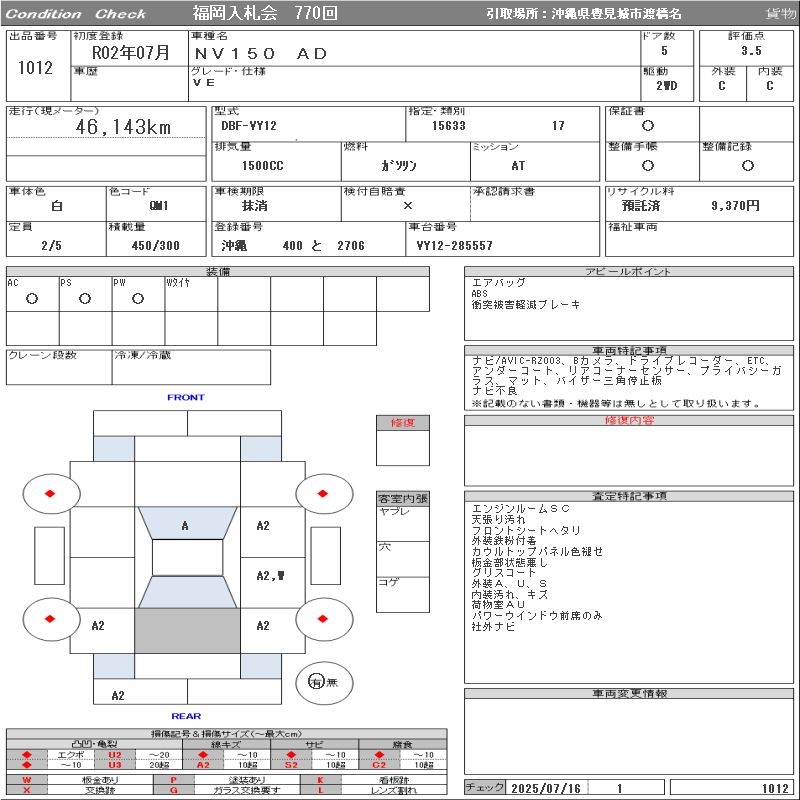Click the circle mark under AC
Screen dimensions: 800x800
pos(32,298)
